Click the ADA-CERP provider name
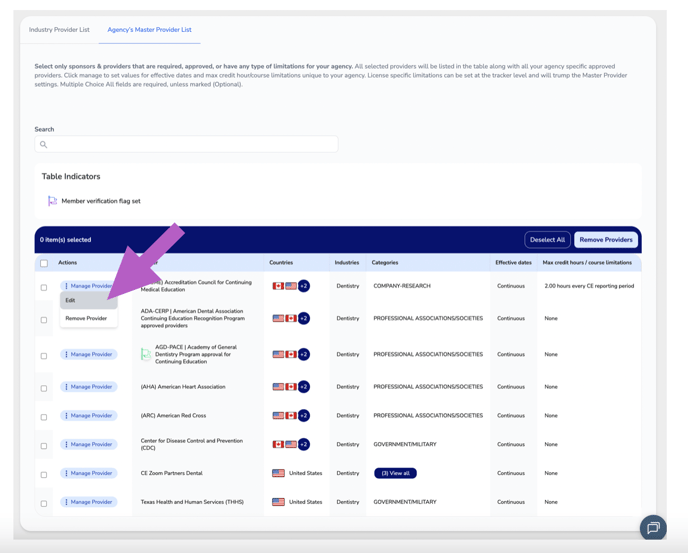 pos(193,318)
